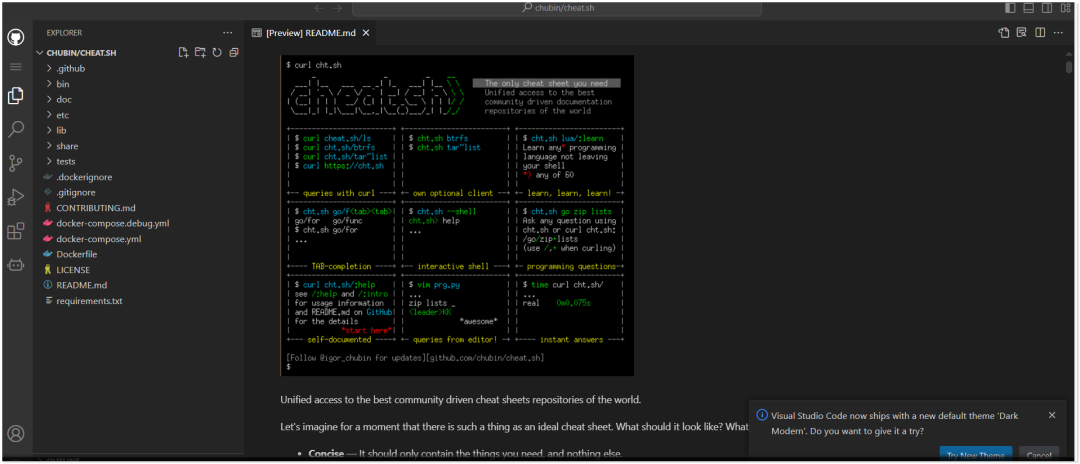Click New Folder icon in explorer header
The image size is (1080, 464).
[x=200, y=52]
